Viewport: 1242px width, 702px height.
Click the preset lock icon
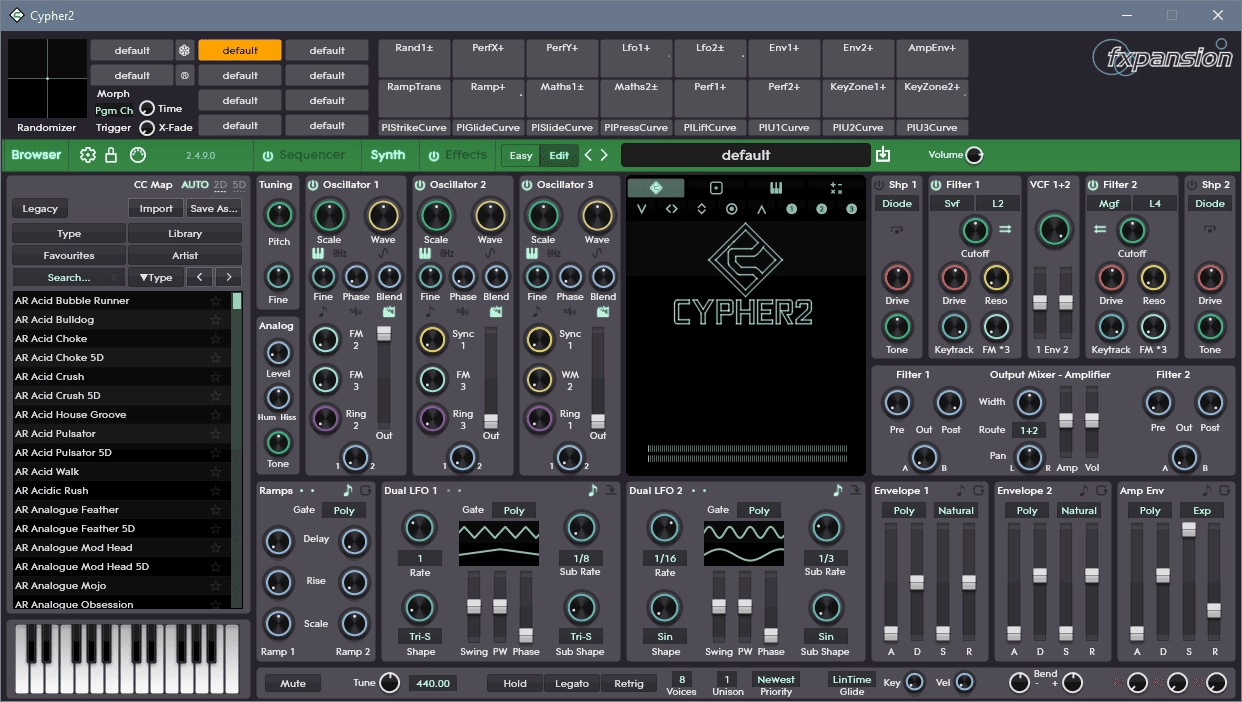[111, 155]
